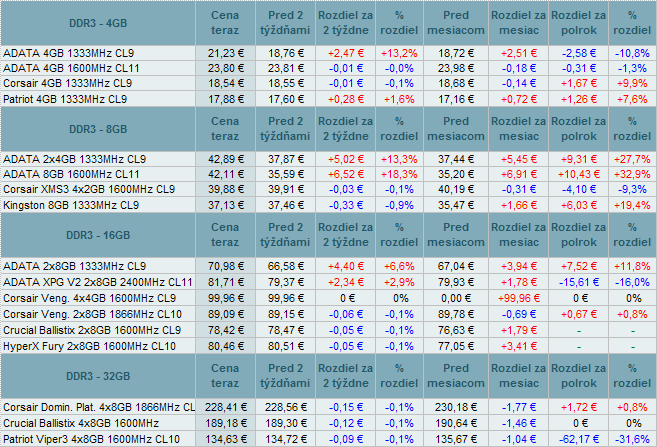Select the current price 89,09 €
The height and width of the screenshot is (447, 657).
point(226,314)
